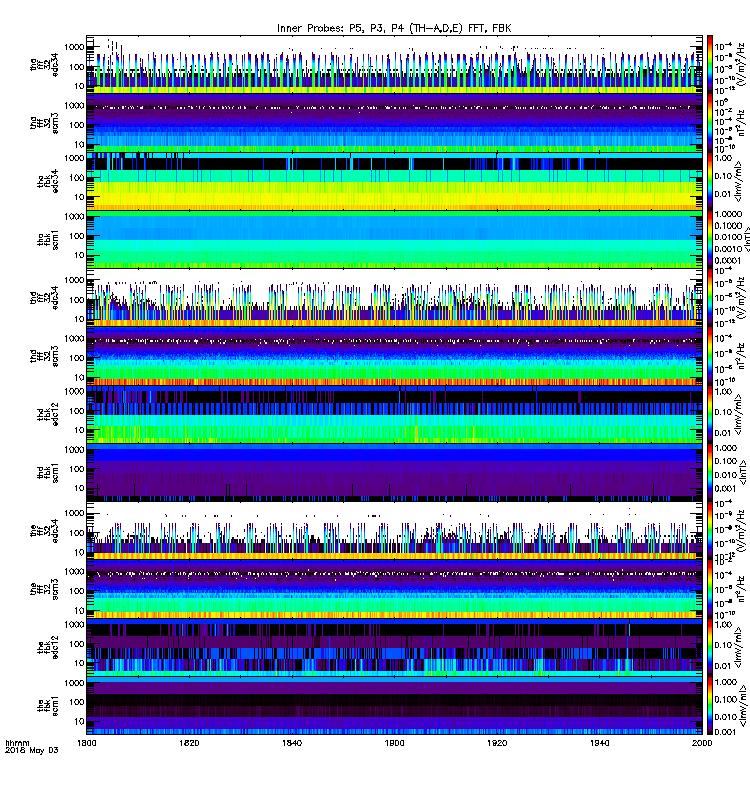Select the 'tha fff 32 edc34' panel label
Screen dimensions: 750x800
click(44, 65)
